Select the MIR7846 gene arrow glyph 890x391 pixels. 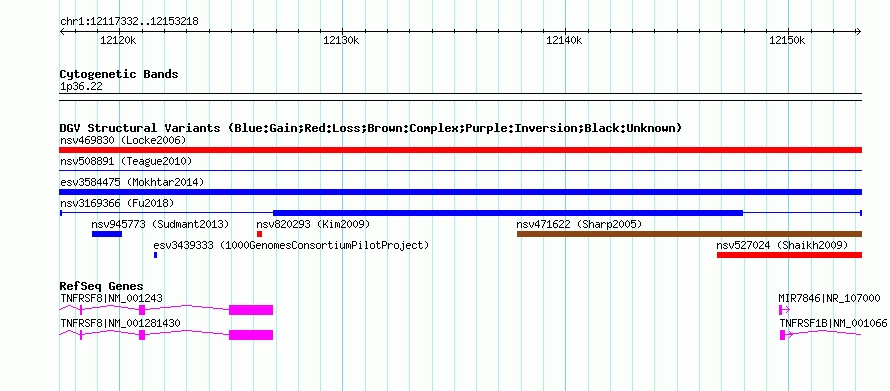click(x=784, y=310)
